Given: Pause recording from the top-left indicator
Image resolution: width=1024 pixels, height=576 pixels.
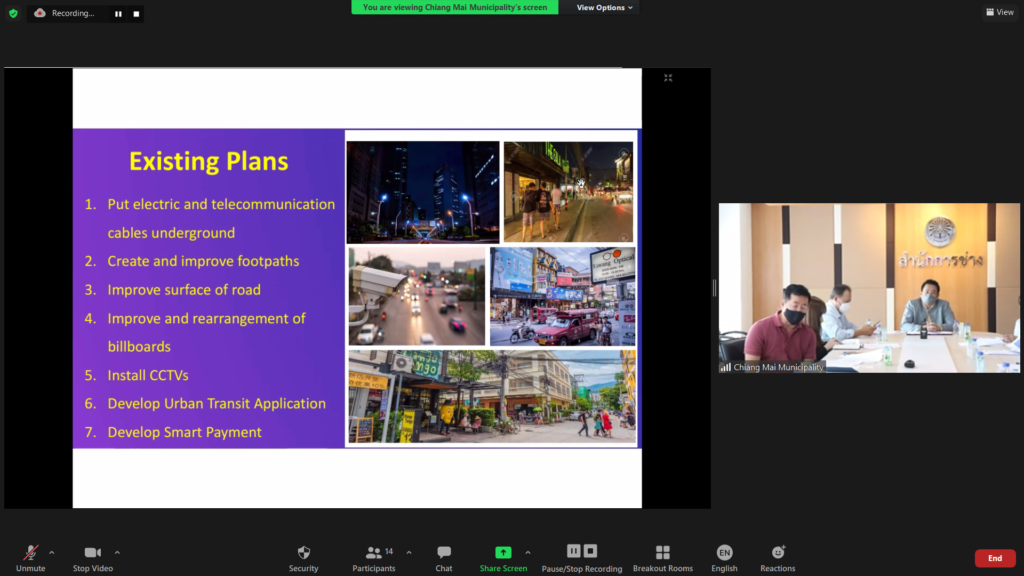Looking at the screenshot, I should pyautogui.click(x=118, y=14).
